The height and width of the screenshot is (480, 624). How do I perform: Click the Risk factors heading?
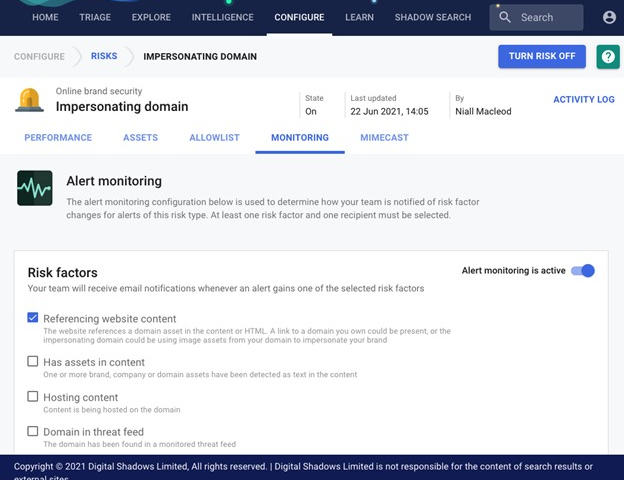point(62,273)
